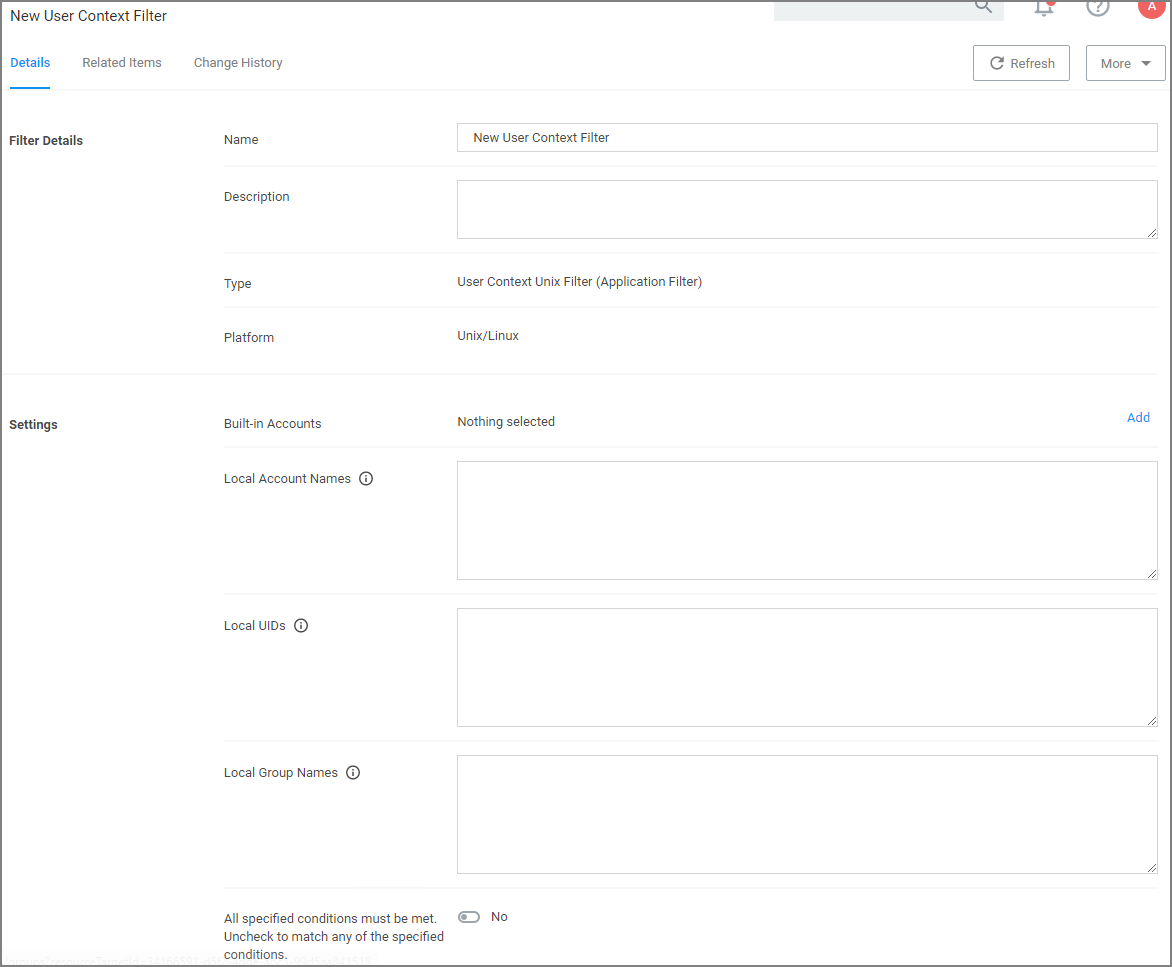Click the 'Built-in Accounts' label
The height and width of the screenshot is (967, 1172).
pyautogui.click(x=272, y=424)
